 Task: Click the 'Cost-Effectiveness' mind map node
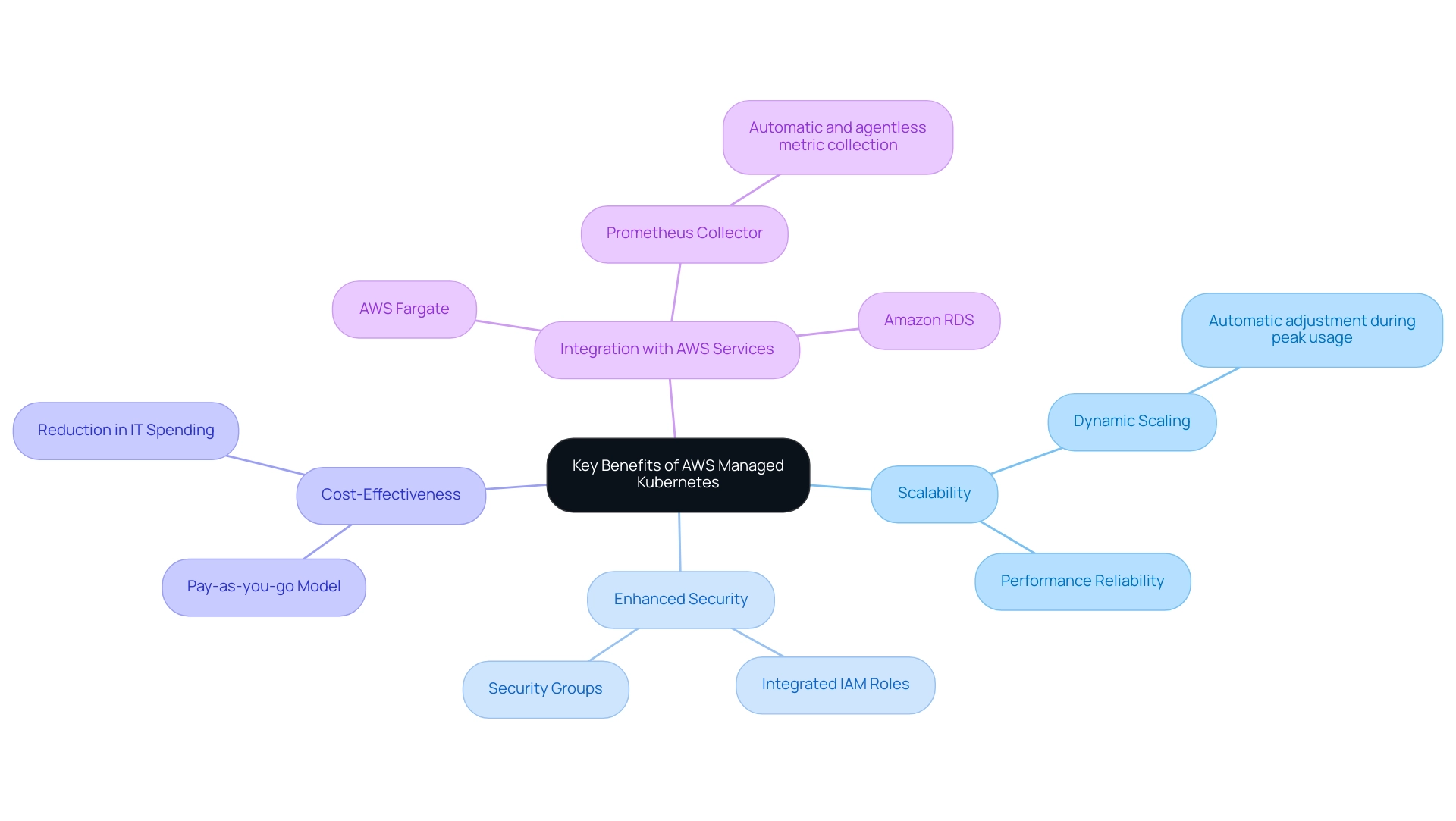[391, 493]
